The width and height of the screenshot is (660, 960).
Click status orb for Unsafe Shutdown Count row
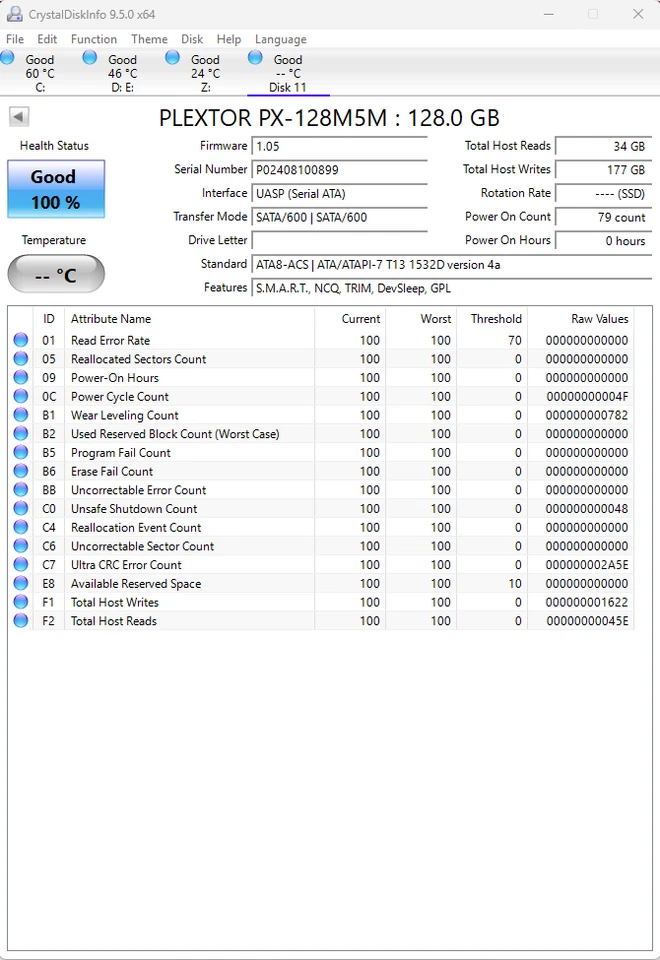21,508
